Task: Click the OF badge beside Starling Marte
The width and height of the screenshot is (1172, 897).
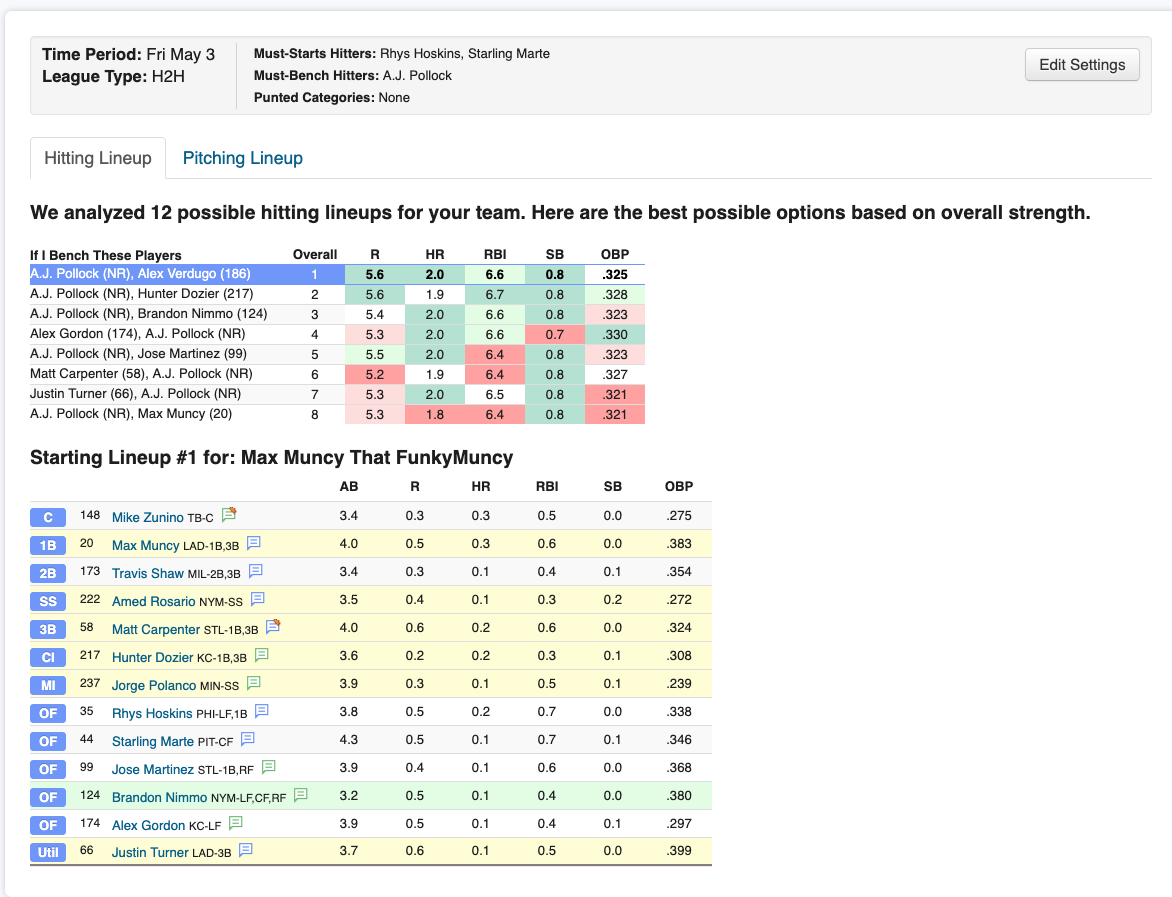Action: click(x=48, y=742)
